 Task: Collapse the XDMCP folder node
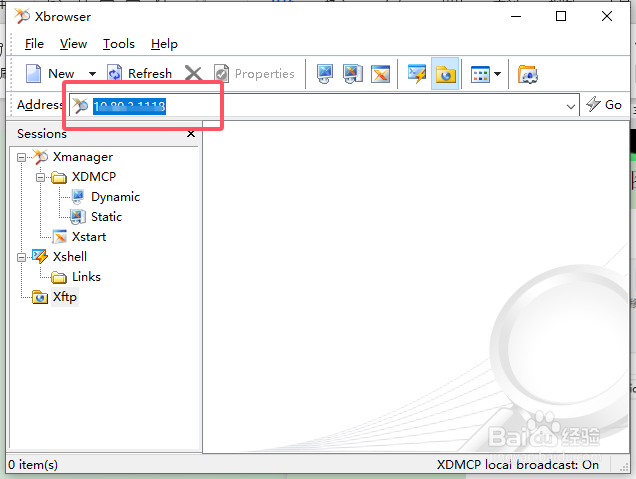tap(40, 177)
